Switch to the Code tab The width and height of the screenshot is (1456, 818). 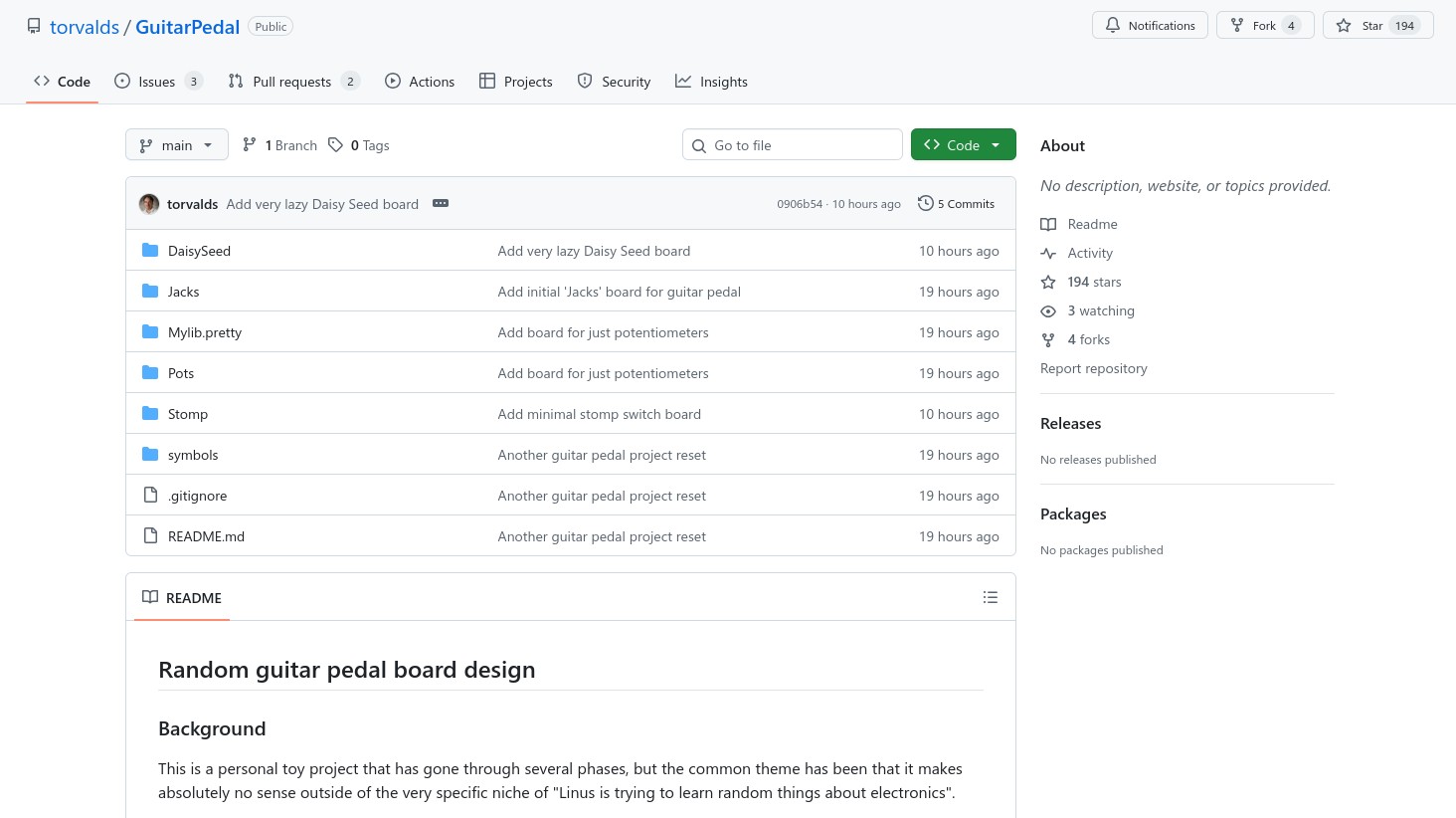pos(62,82)
